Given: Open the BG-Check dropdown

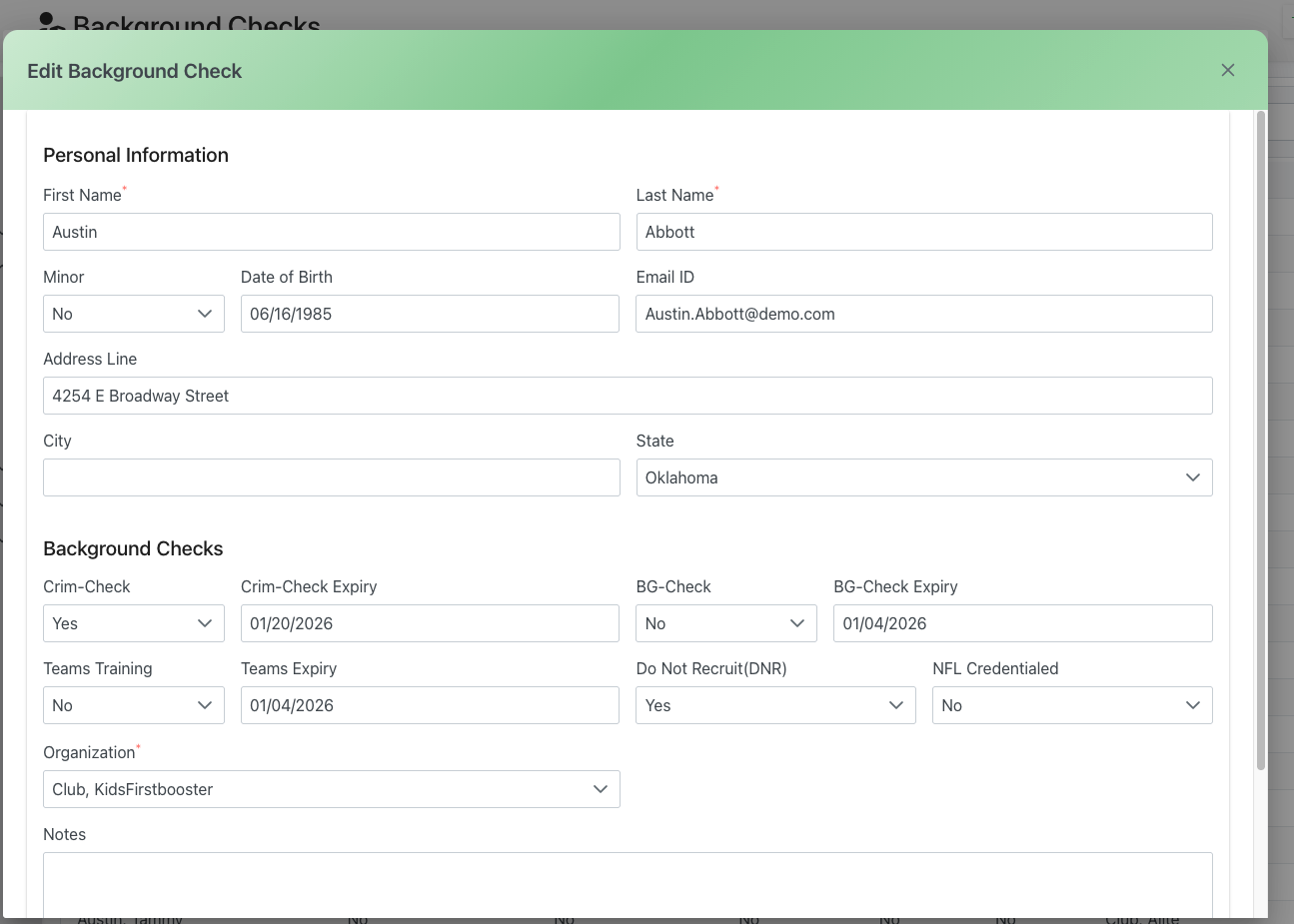Looking at the screenshot, I should pyautogui.click(x=725, y=623).
